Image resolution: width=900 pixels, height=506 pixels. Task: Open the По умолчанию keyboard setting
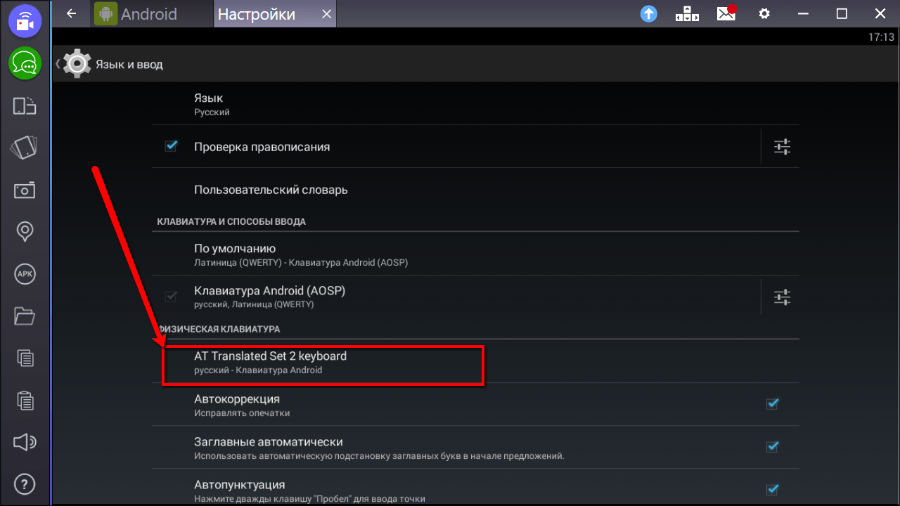475,255
